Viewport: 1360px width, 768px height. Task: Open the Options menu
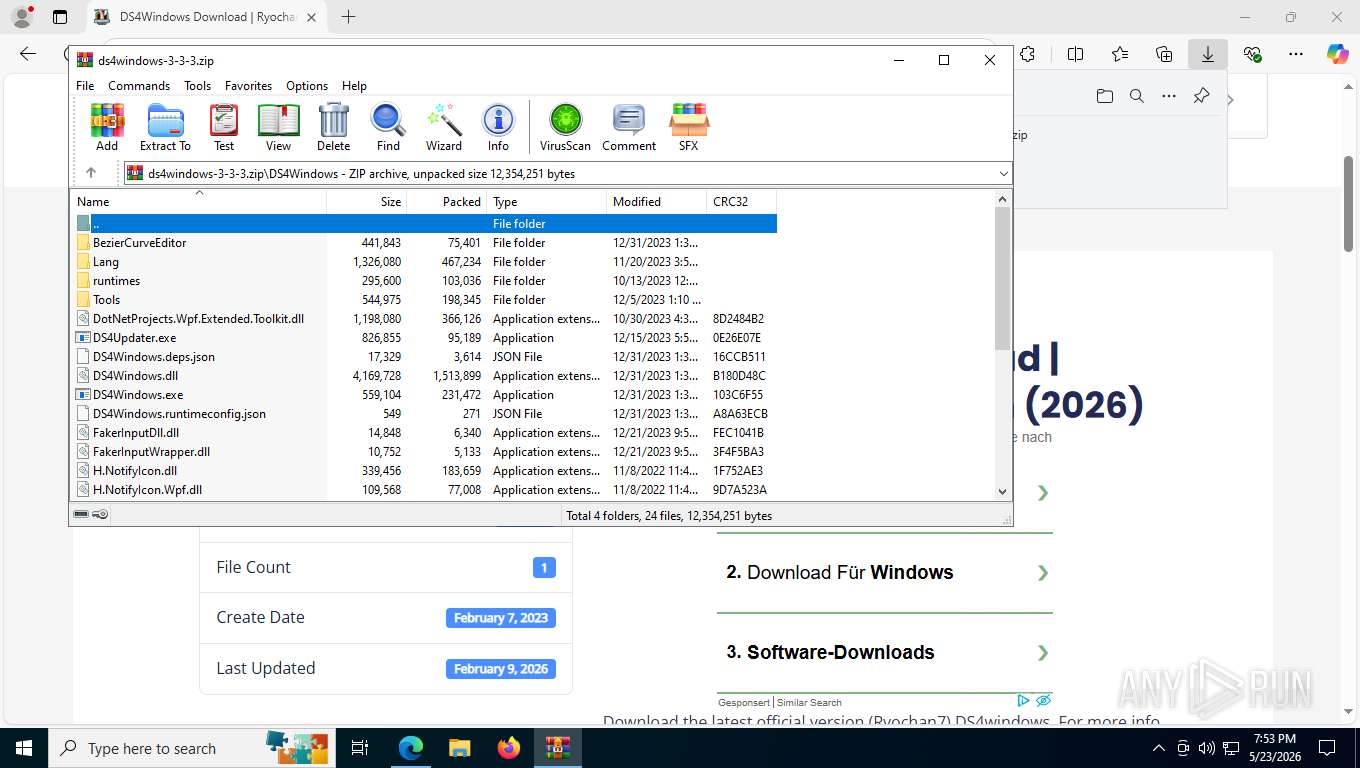pyautogui.click(x=307, y=86)
